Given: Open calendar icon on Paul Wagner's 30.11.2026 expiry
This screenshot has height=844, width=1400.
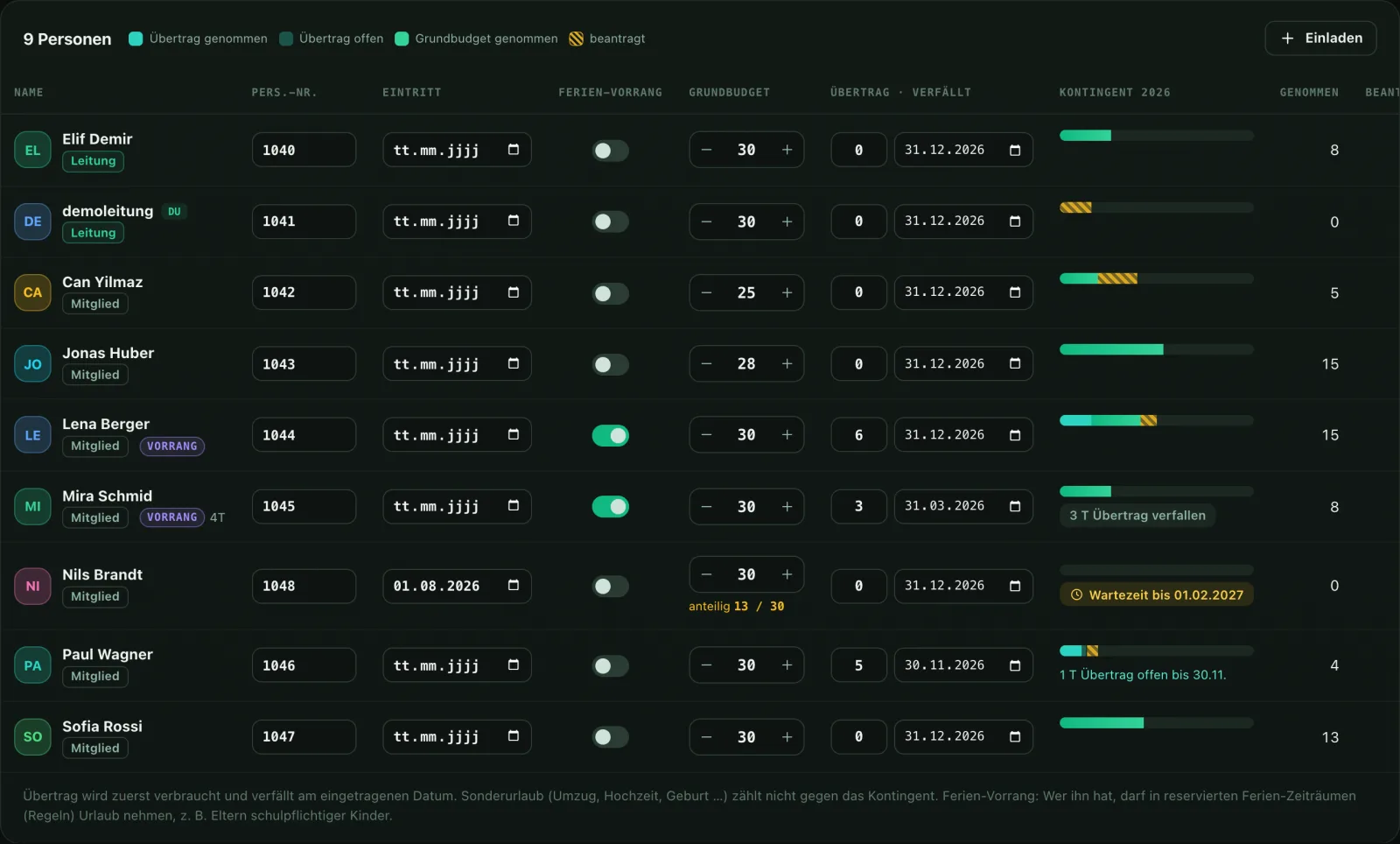Looking at the screenshot, I should pos(1015,665).
